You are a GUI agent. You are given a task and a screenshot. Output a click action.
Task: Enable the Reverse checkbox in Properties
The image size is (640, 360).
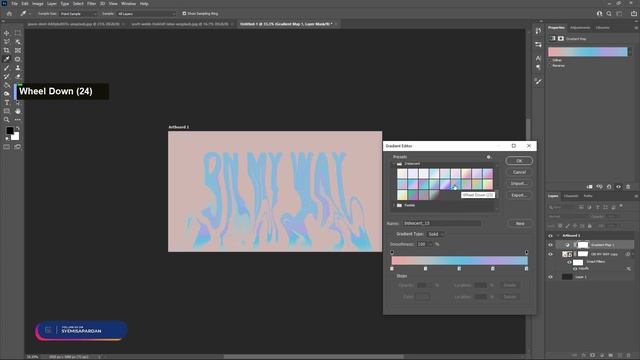click(x=550, y=65)
